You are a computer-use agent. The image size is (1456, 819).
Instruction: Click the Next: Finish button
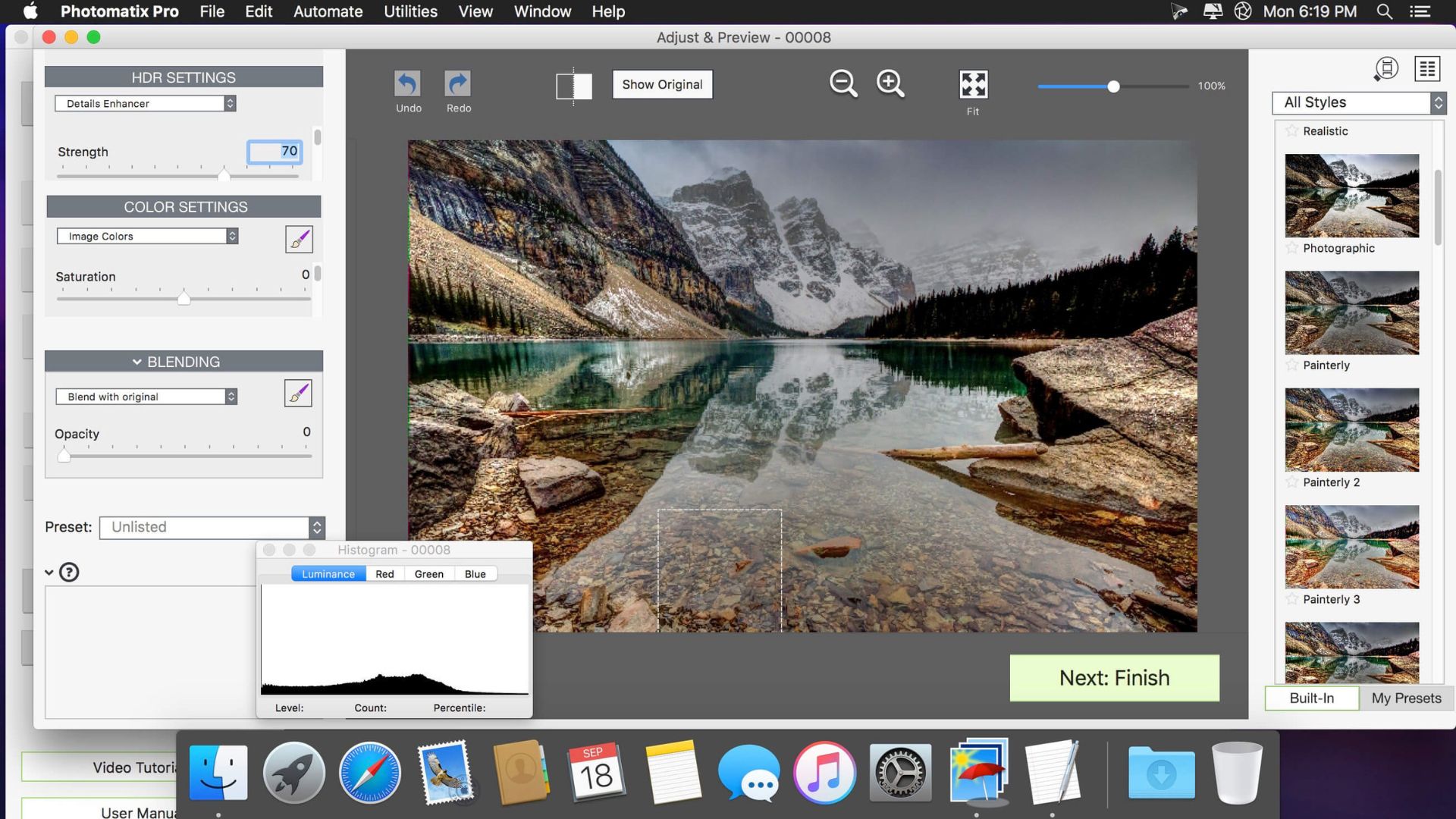1114,678
